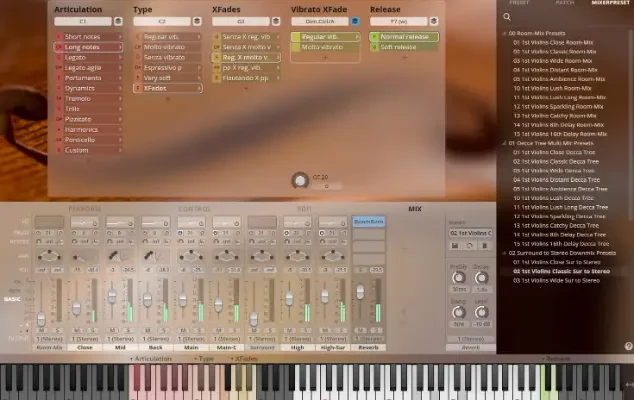
Task: Open the Release key dropdown field
Action: pos(399,20)
